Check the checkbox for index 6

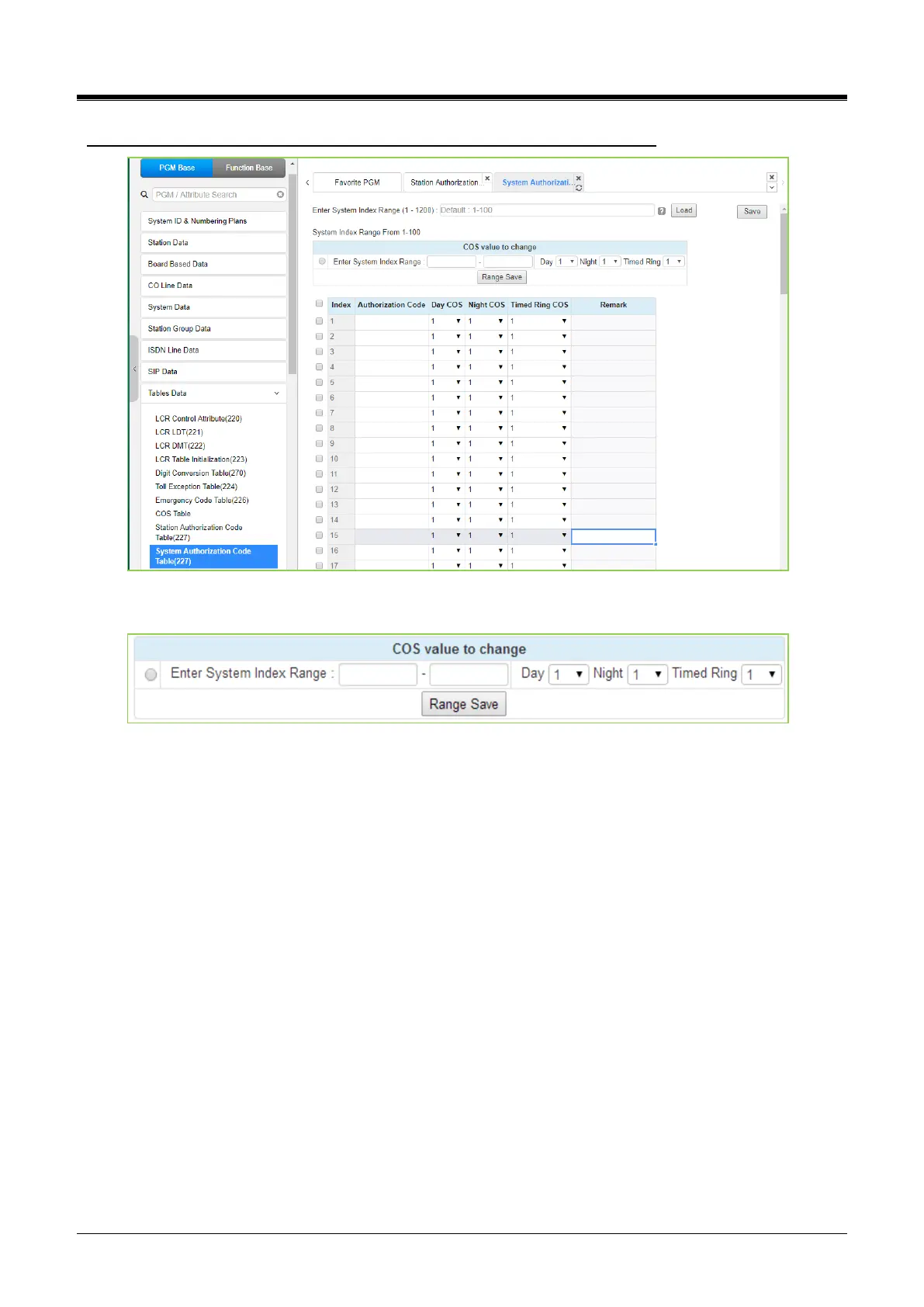click(x=319, y=397)
